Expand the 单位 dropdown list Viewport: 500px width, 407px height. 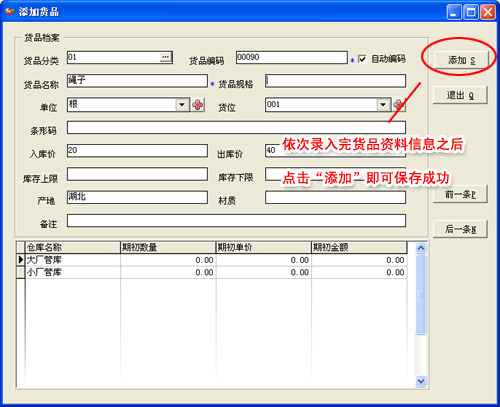pyautogui.click(x=182, y=105)
